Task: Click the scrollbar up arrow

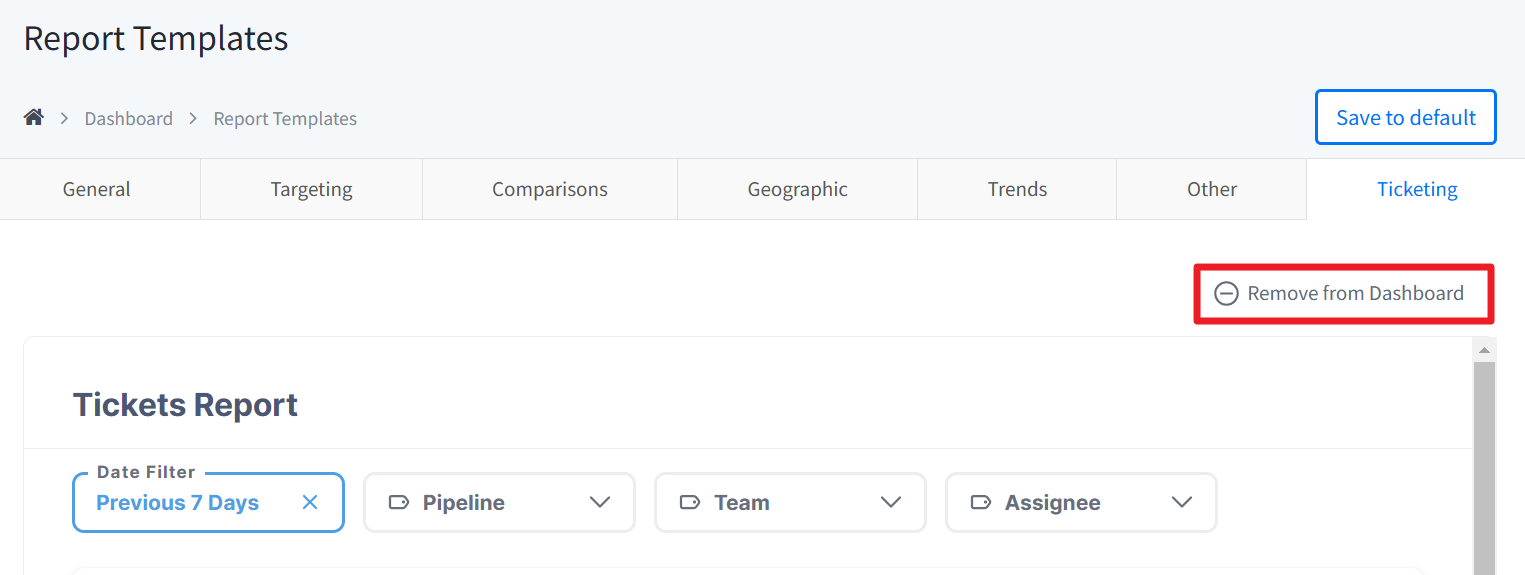Action: tap(1484, 350)
